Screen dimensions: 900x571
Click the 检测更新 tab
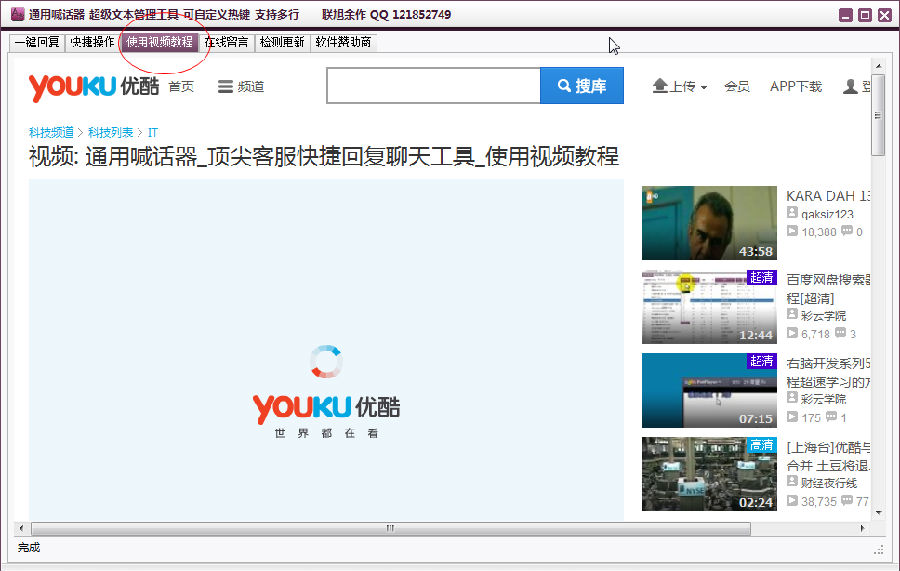click(282, 42)
